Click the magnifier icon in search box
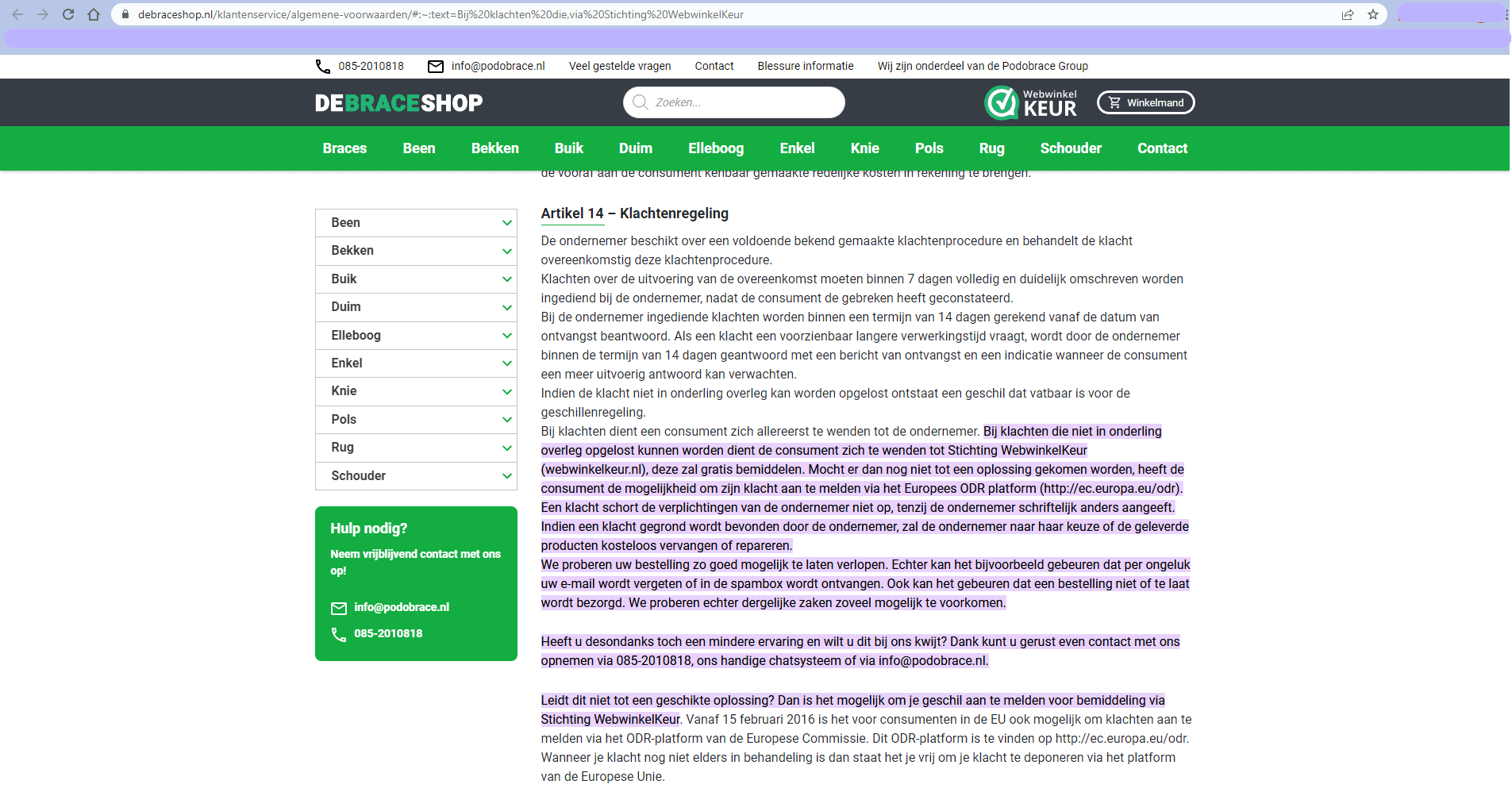Image resolution: width=1512 pixels, height=792 pixels. coord(640,102)
